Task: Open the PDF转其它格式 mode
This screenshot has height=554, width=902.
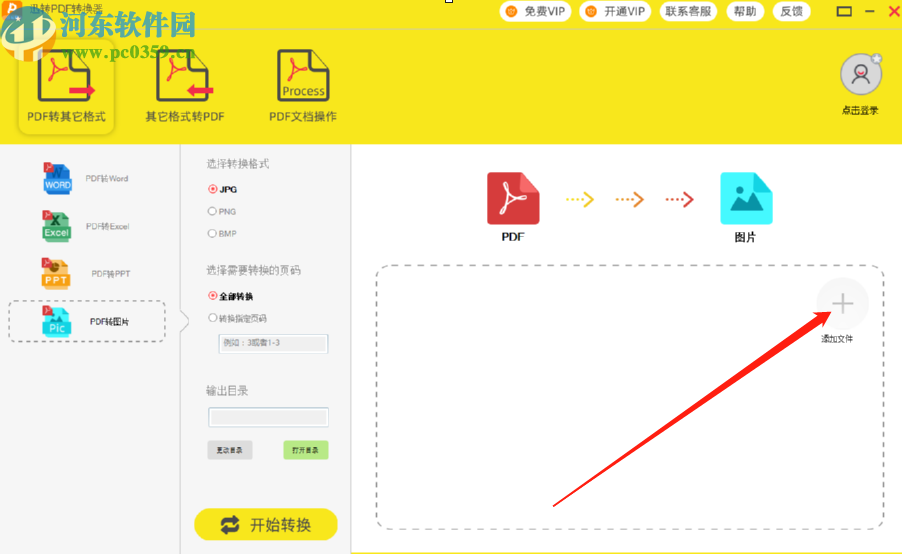Action: coord(66,86)
